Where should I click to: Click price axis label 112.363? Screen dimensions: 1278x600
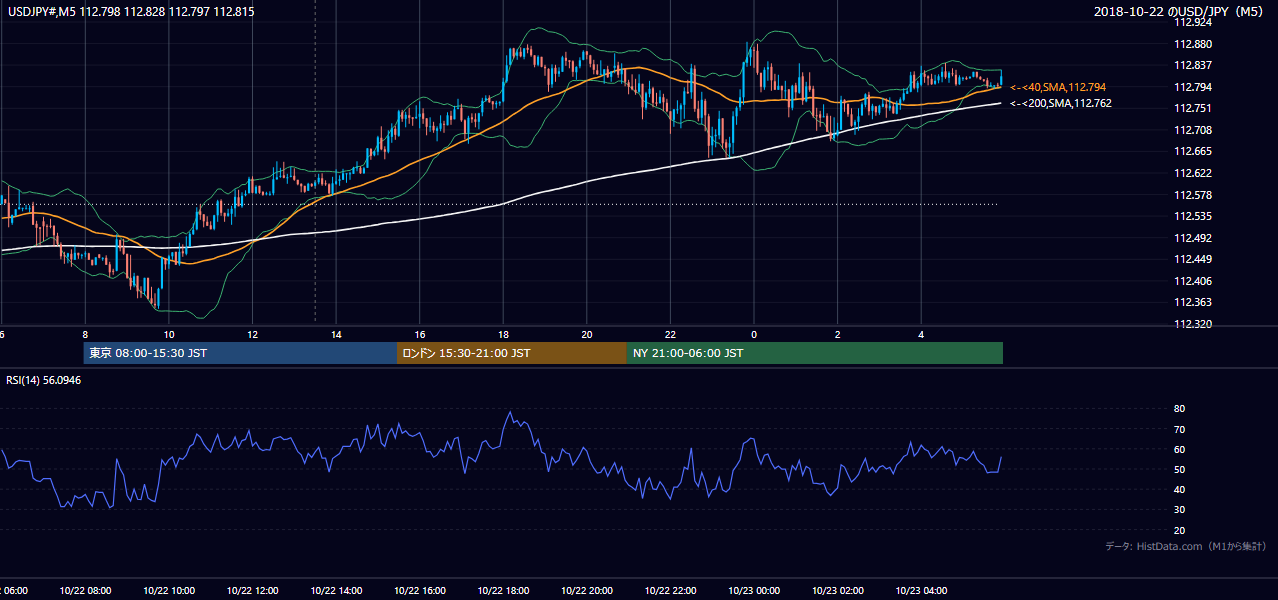(1193, 302)
